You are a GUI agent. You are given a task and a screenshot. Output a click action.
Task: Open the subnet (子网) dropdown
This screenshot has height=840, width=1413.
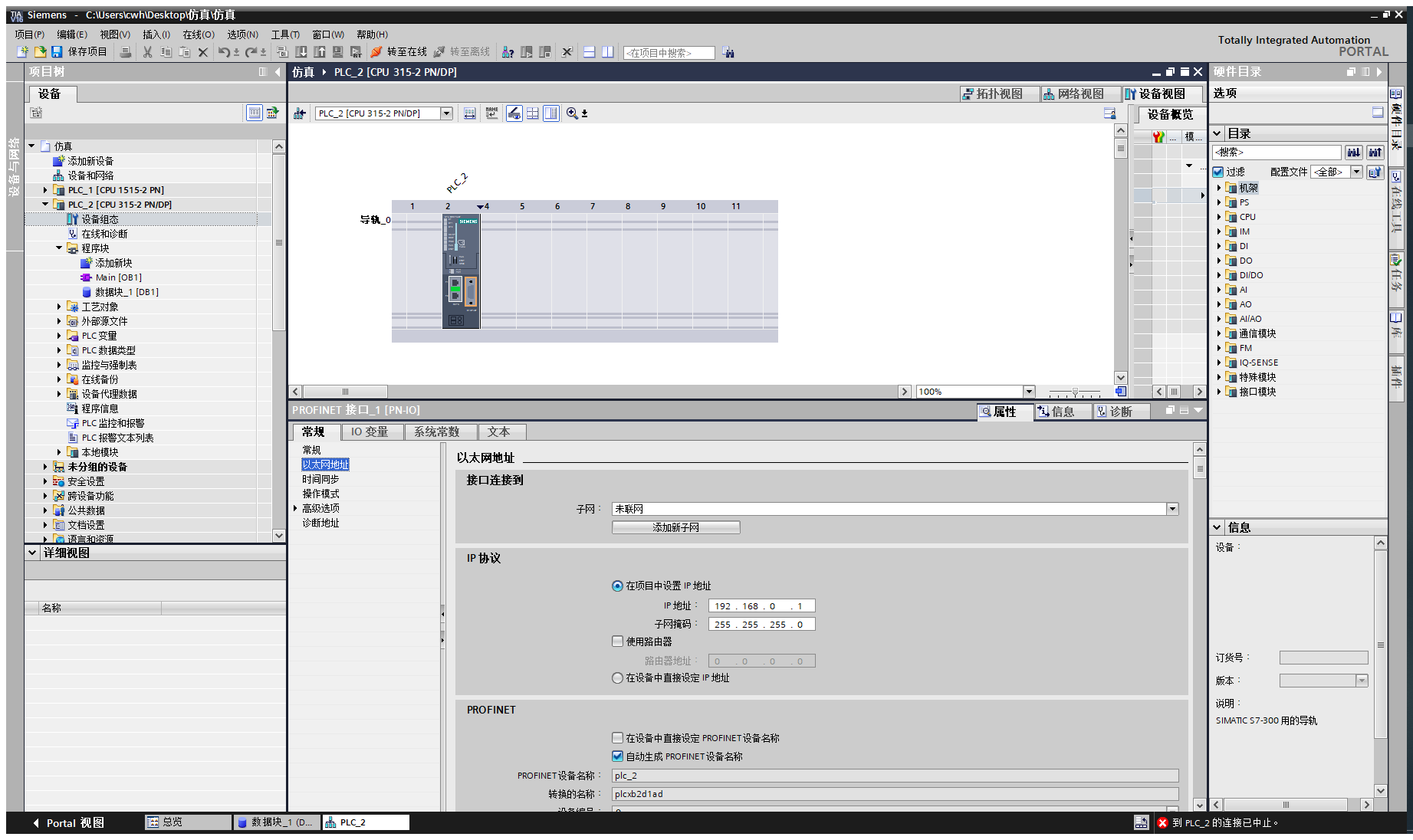pos(1172,510)
